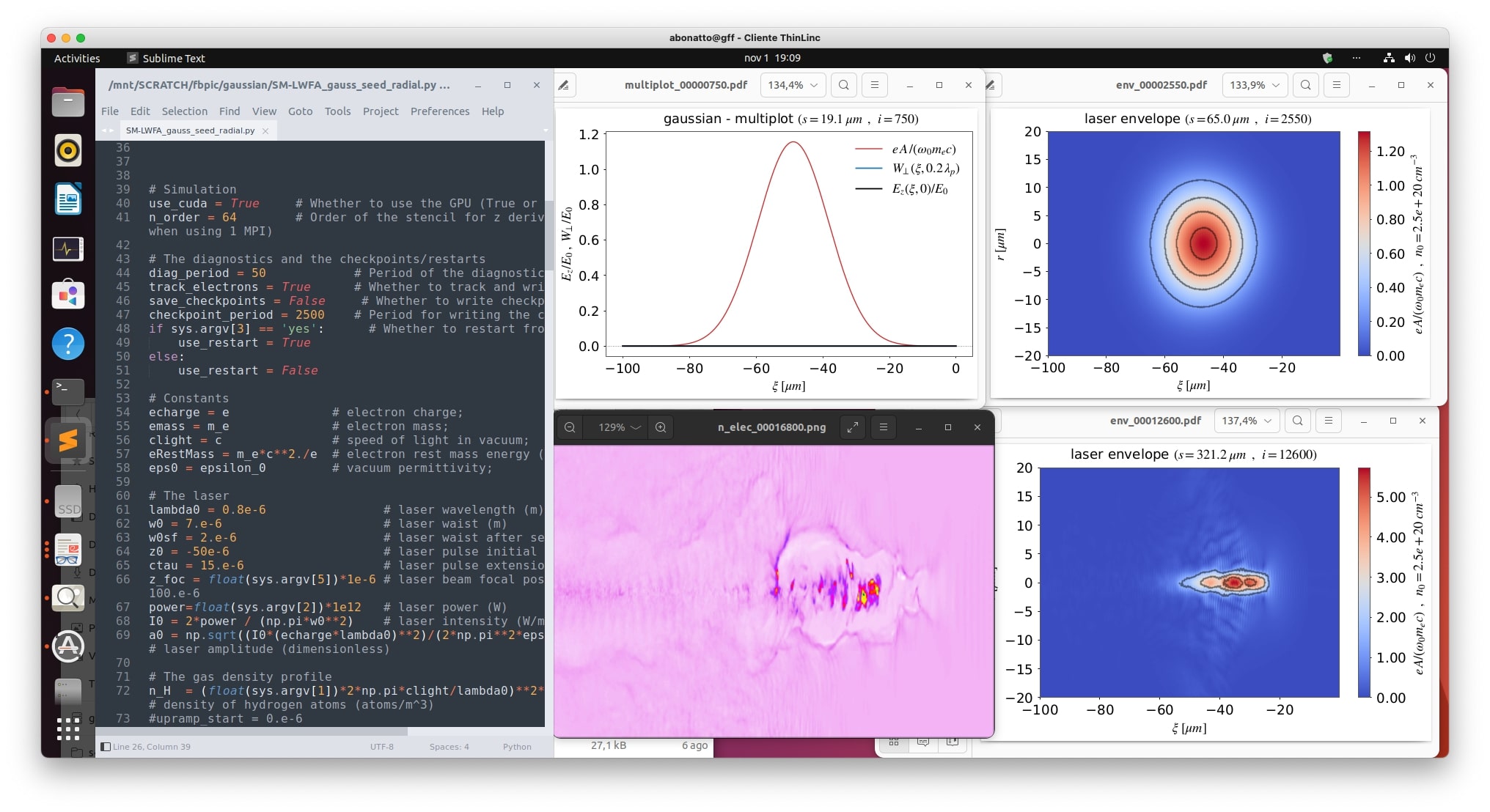Toggle Sublime Text side bar in status bar

[x=106, y=747]
